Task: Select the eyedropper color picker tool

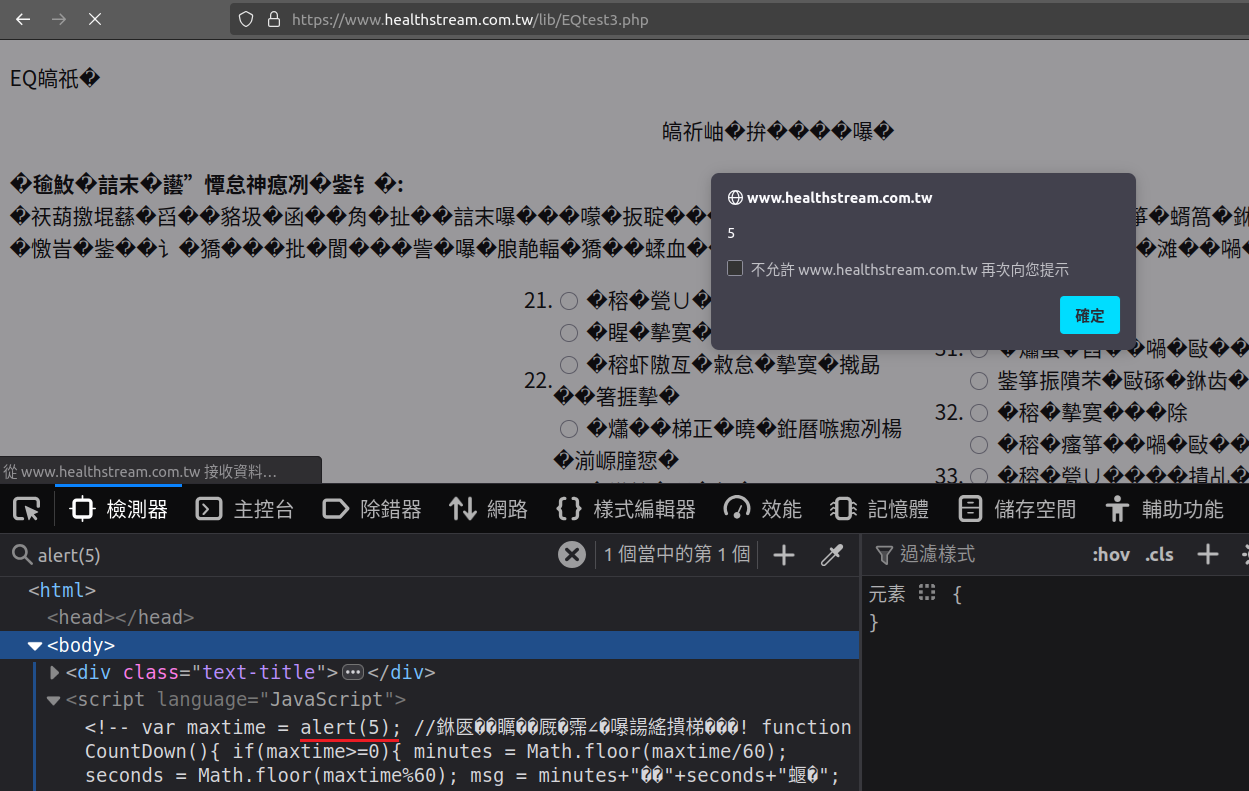Action: point(832,555)
